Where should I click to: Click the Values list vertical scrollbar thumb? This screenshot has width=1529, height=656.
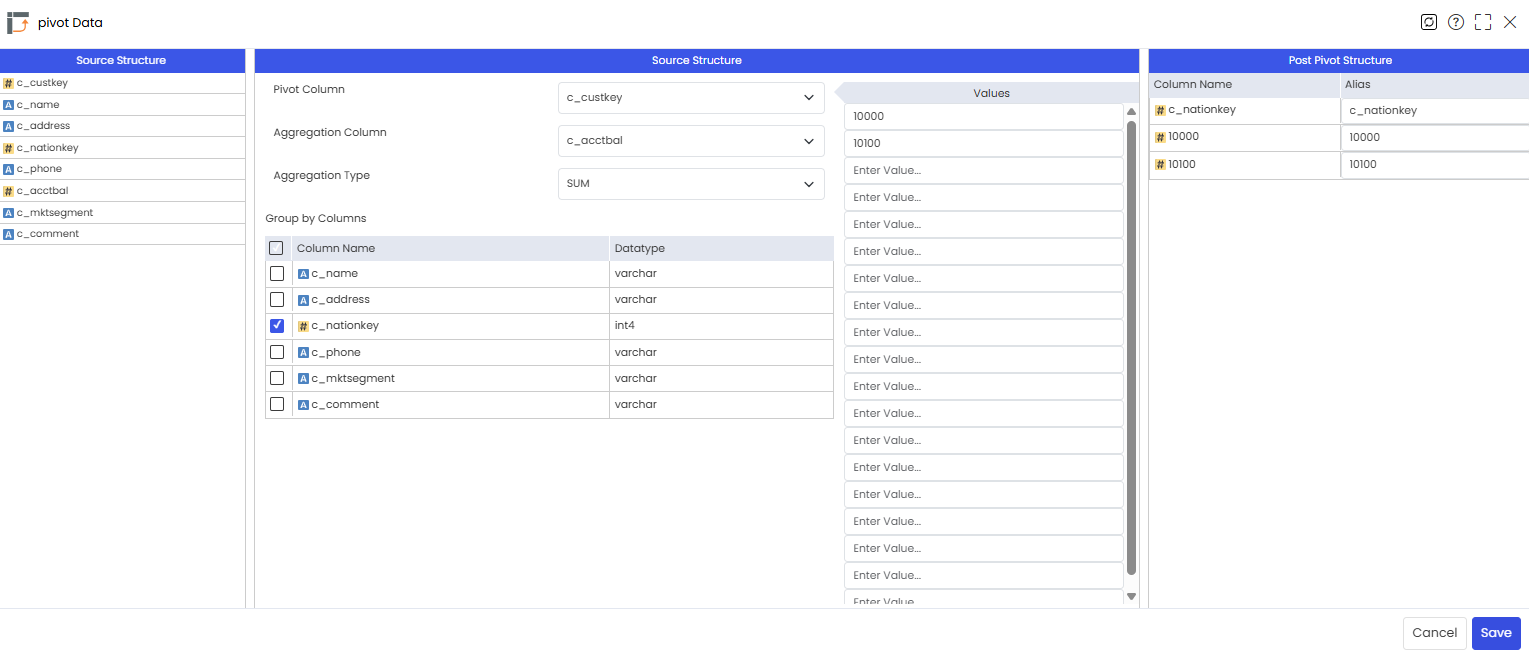click(1131, 348)
